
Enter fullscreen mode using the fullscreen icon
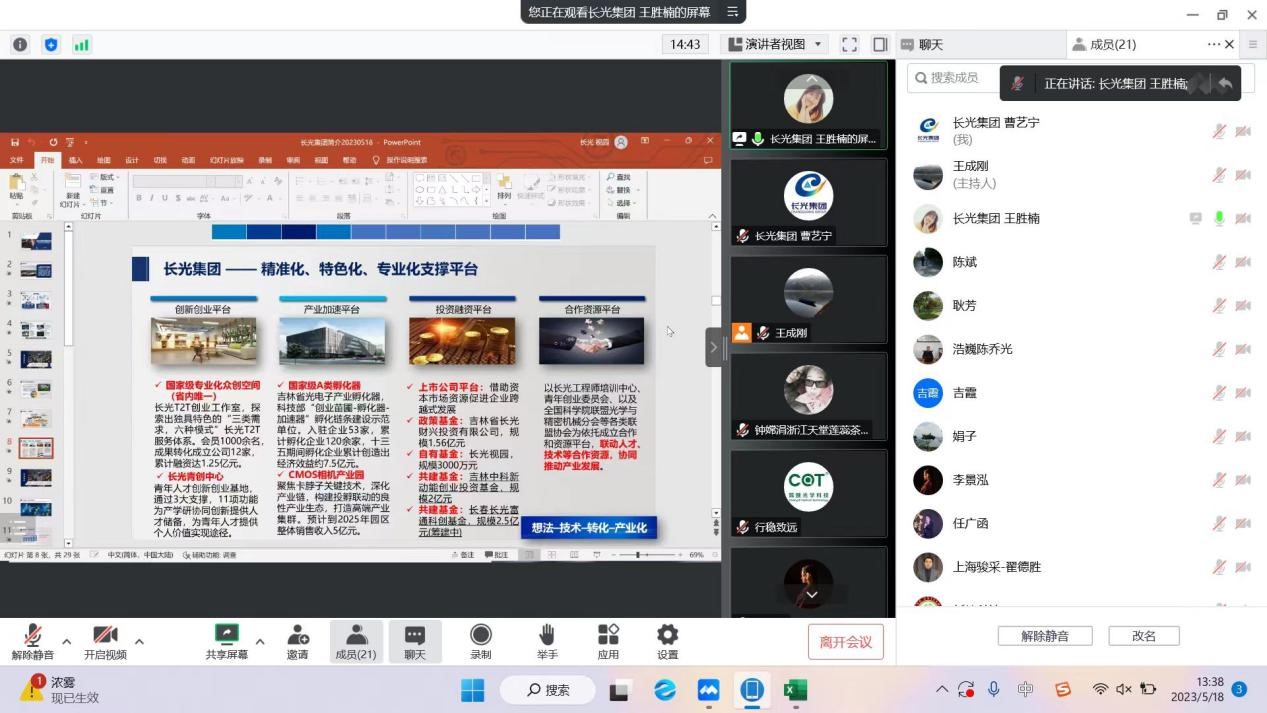[x=849, y=45]
